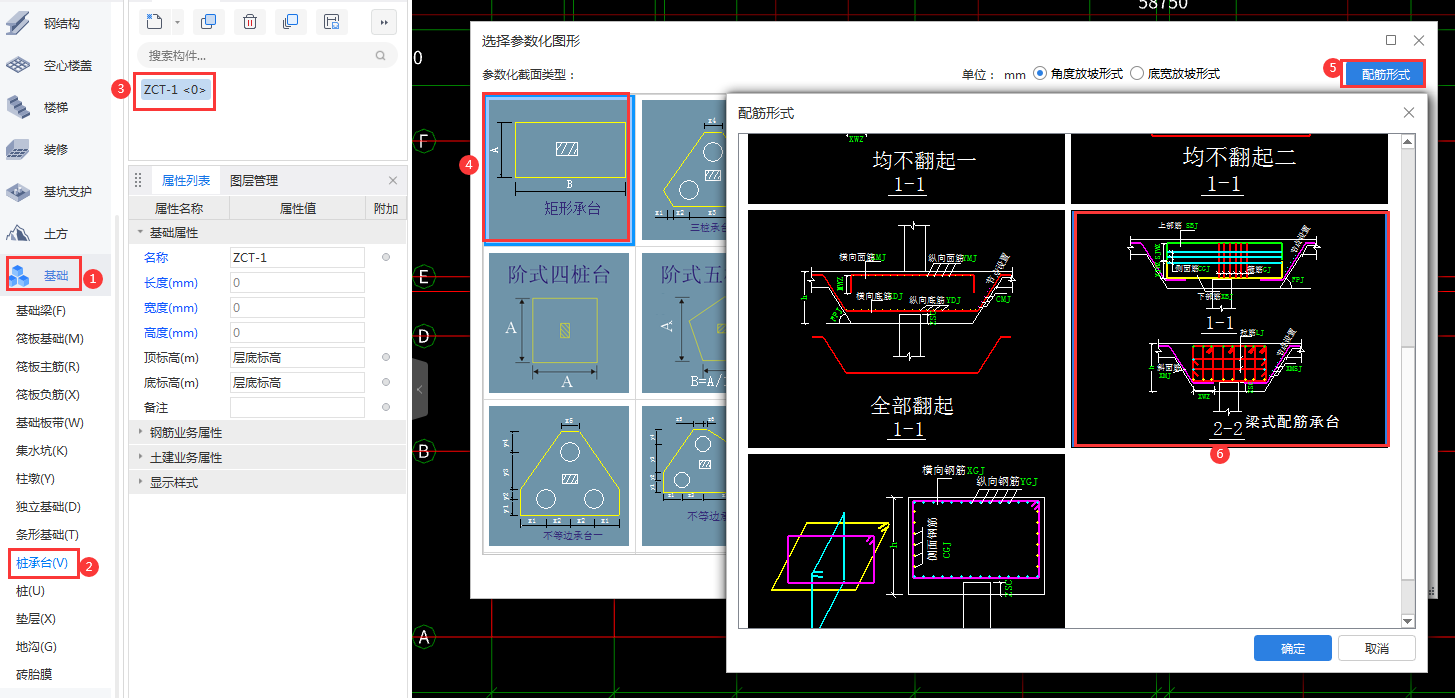
Task: Select 桩承台(V) in the list
Action: click(x=43, y=563)
